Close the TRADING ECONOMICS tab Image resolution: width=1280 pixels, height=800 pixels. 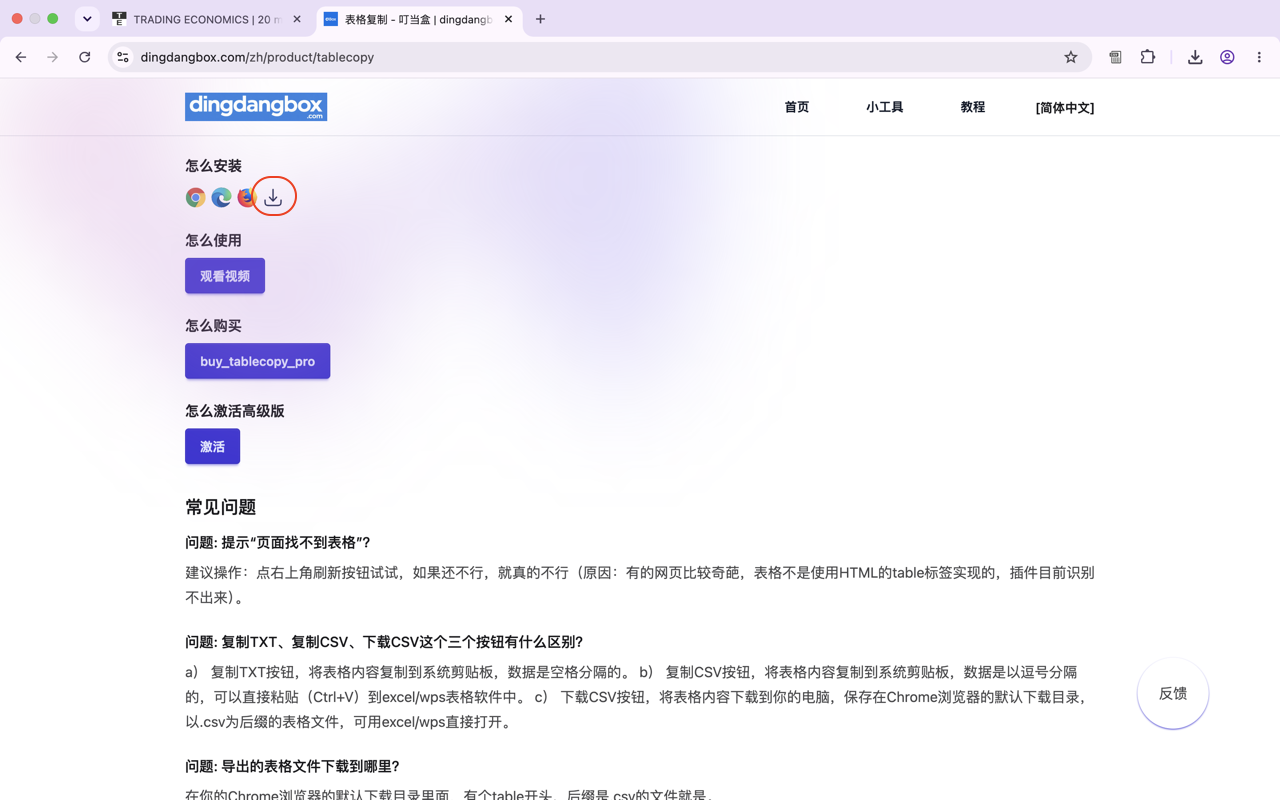(297, 19)
